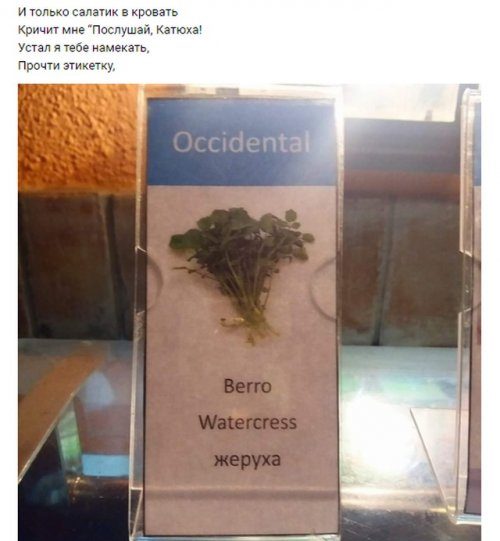This screenshot has width=500, height=541.
Task: Open the attached watercress label photo
Action: [249, 312]
